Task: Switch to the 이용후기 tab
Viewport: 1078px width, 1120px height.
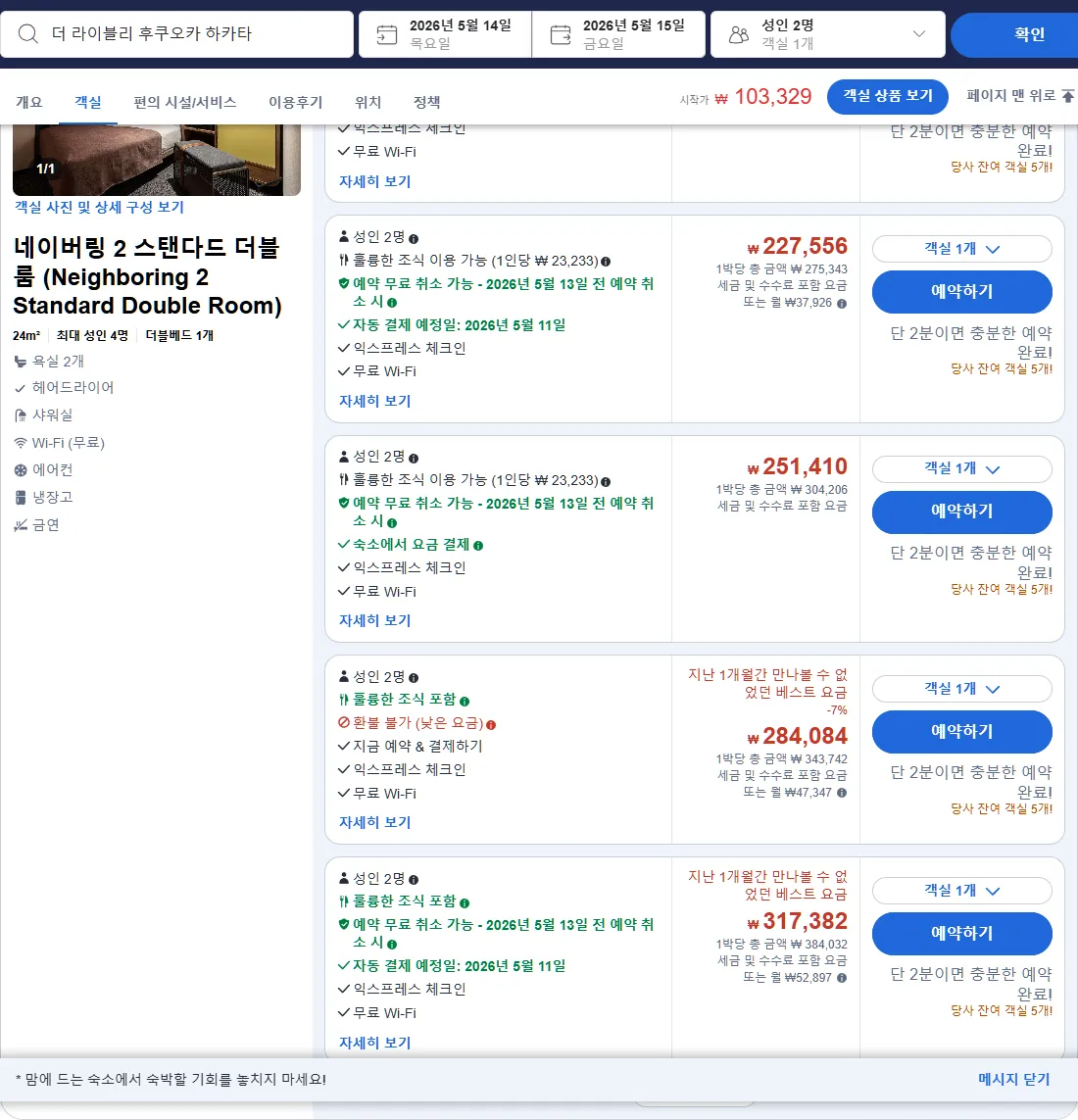Action: (296, 102)
